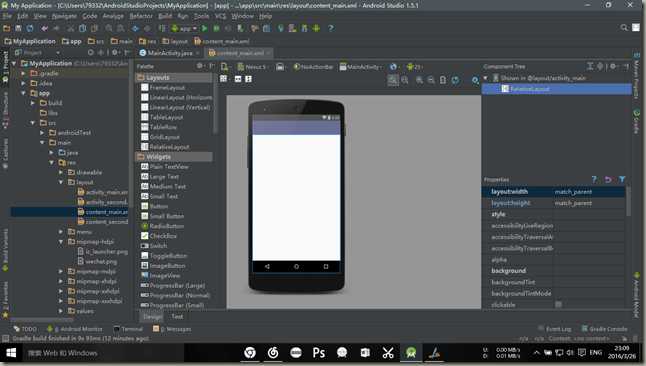
Task: Click the Properties help question icon
Action: tap(594, 179)
